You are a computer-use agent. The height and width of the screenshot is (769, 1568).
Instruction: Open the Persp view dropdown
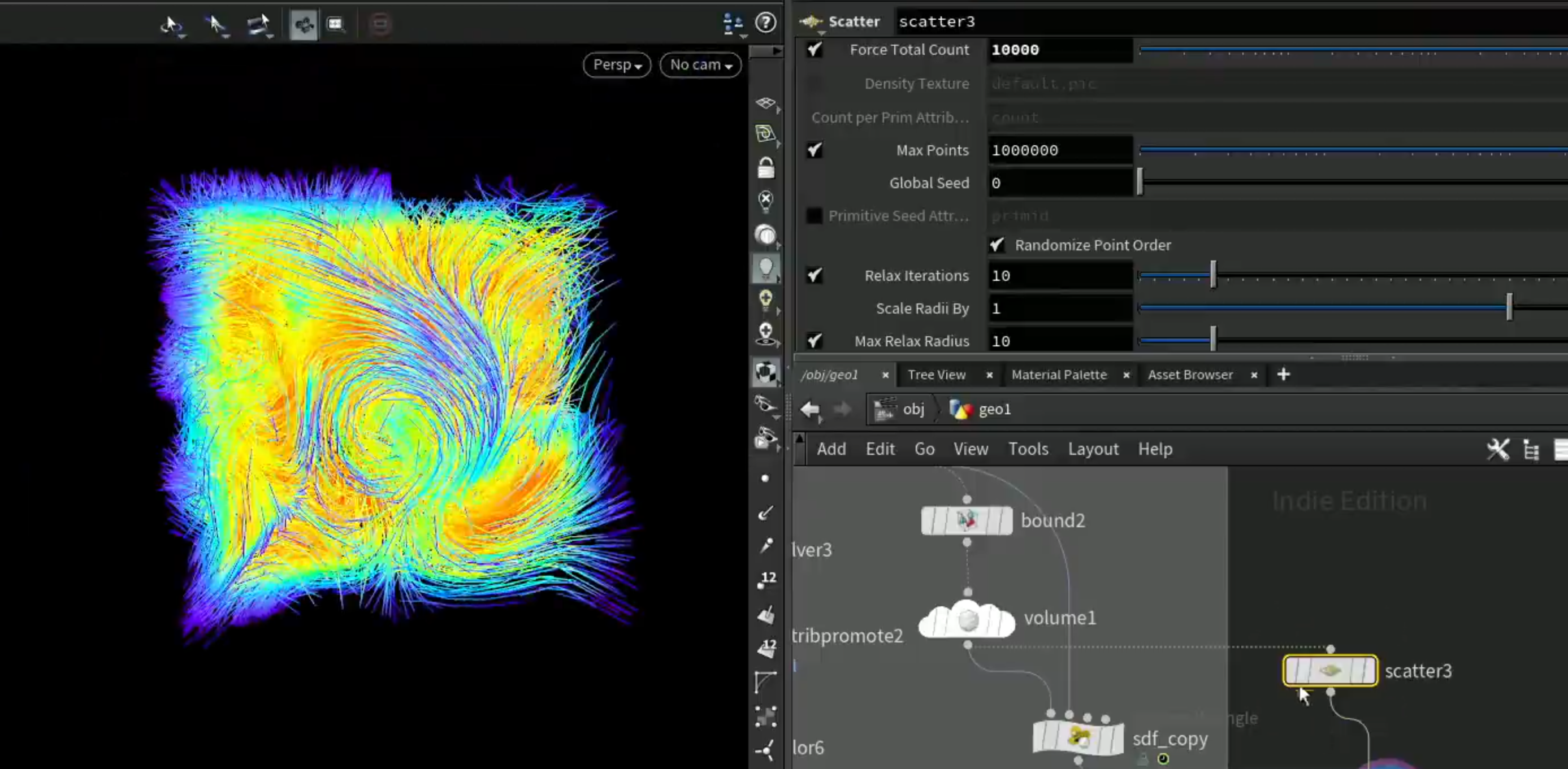617,64
